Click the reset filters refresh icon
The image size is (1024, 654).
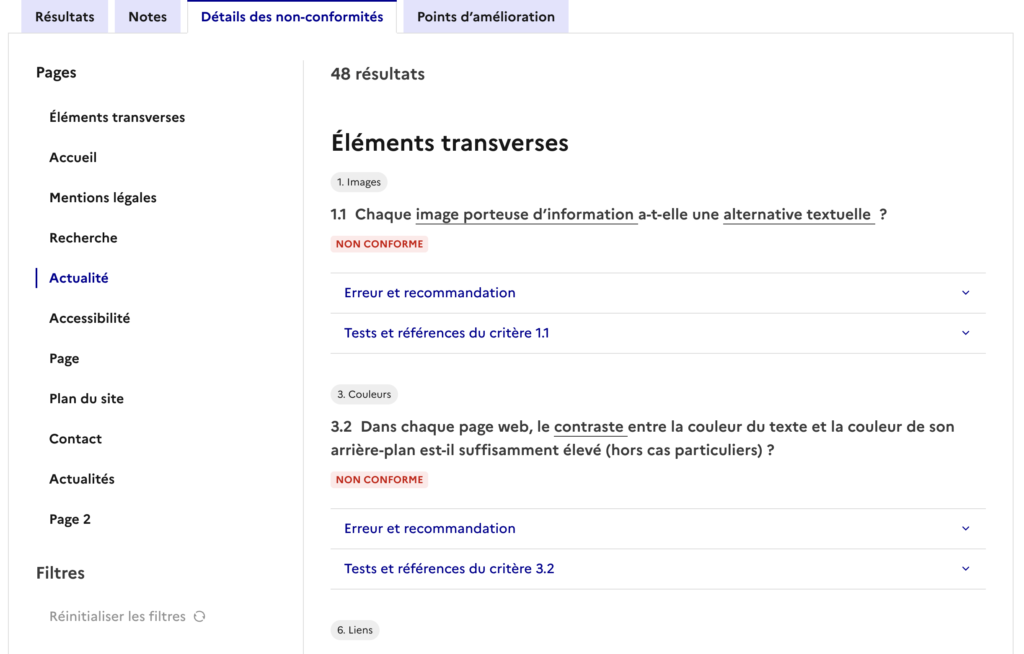[x=200, y=617]
